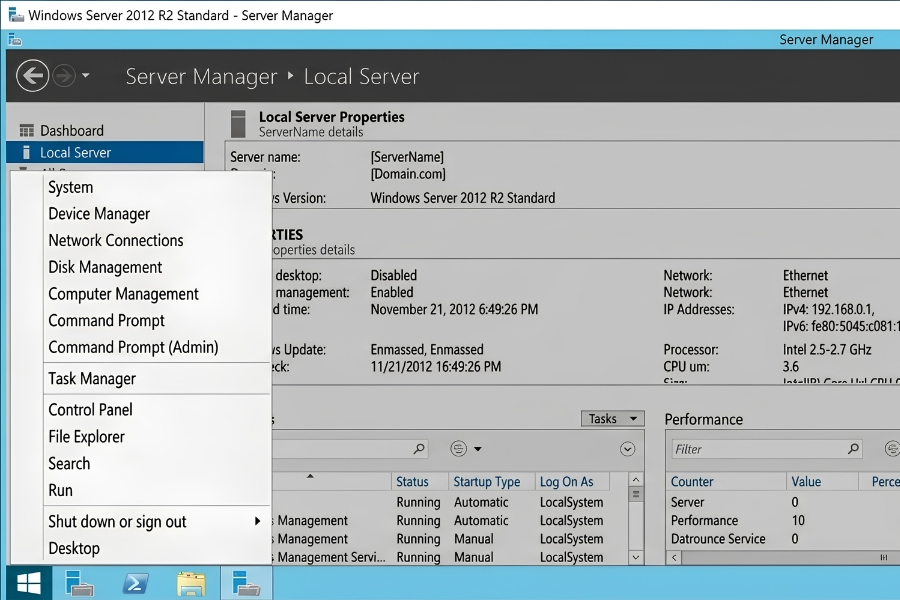
Task: Select Desktop in the context menu
Action: click(x=74, y=548)
